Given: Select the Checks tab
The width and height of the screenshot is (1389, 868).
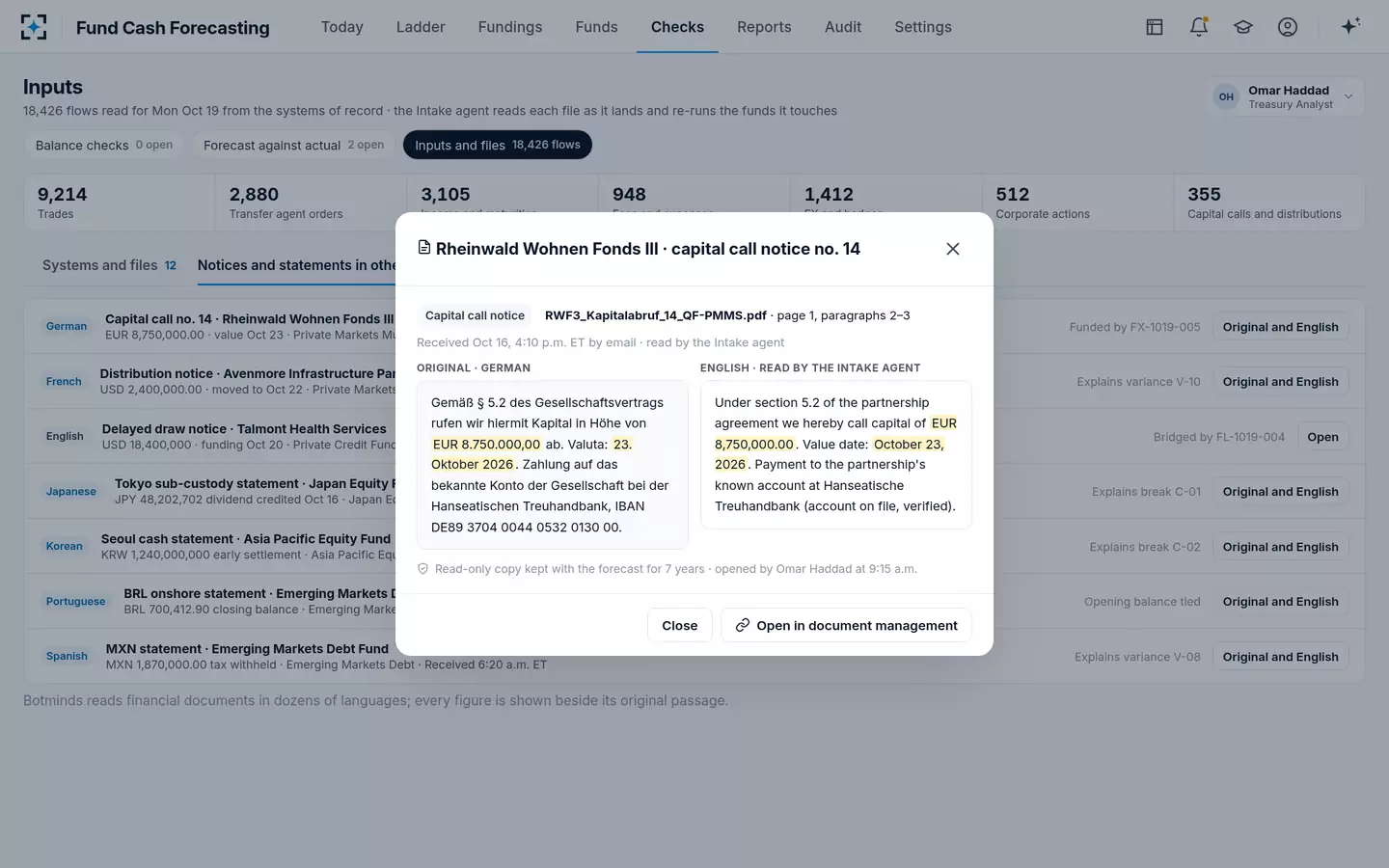Looking at the screenshot, I should (677, 27).
